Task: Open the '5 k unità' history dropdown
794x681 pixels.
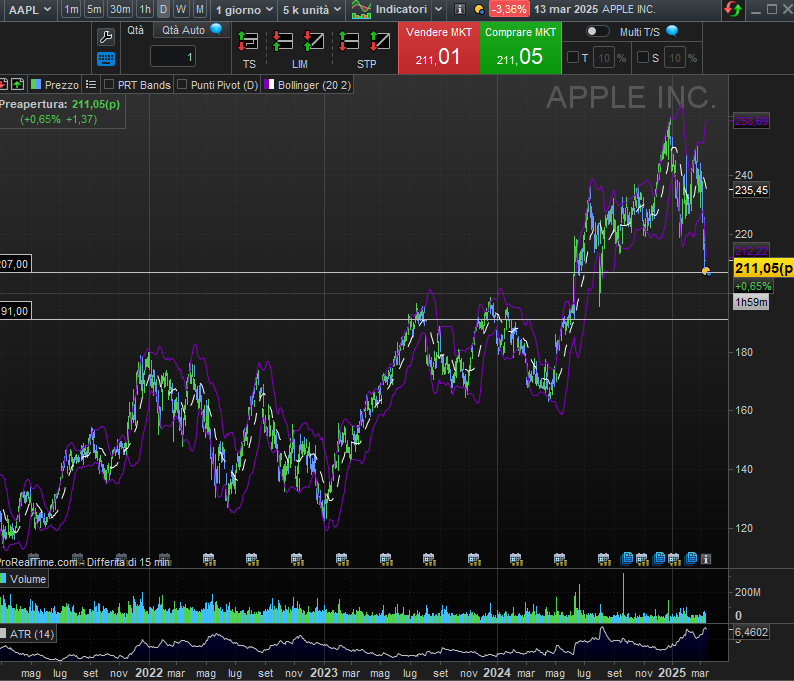Action: click(x=311, y=10)
